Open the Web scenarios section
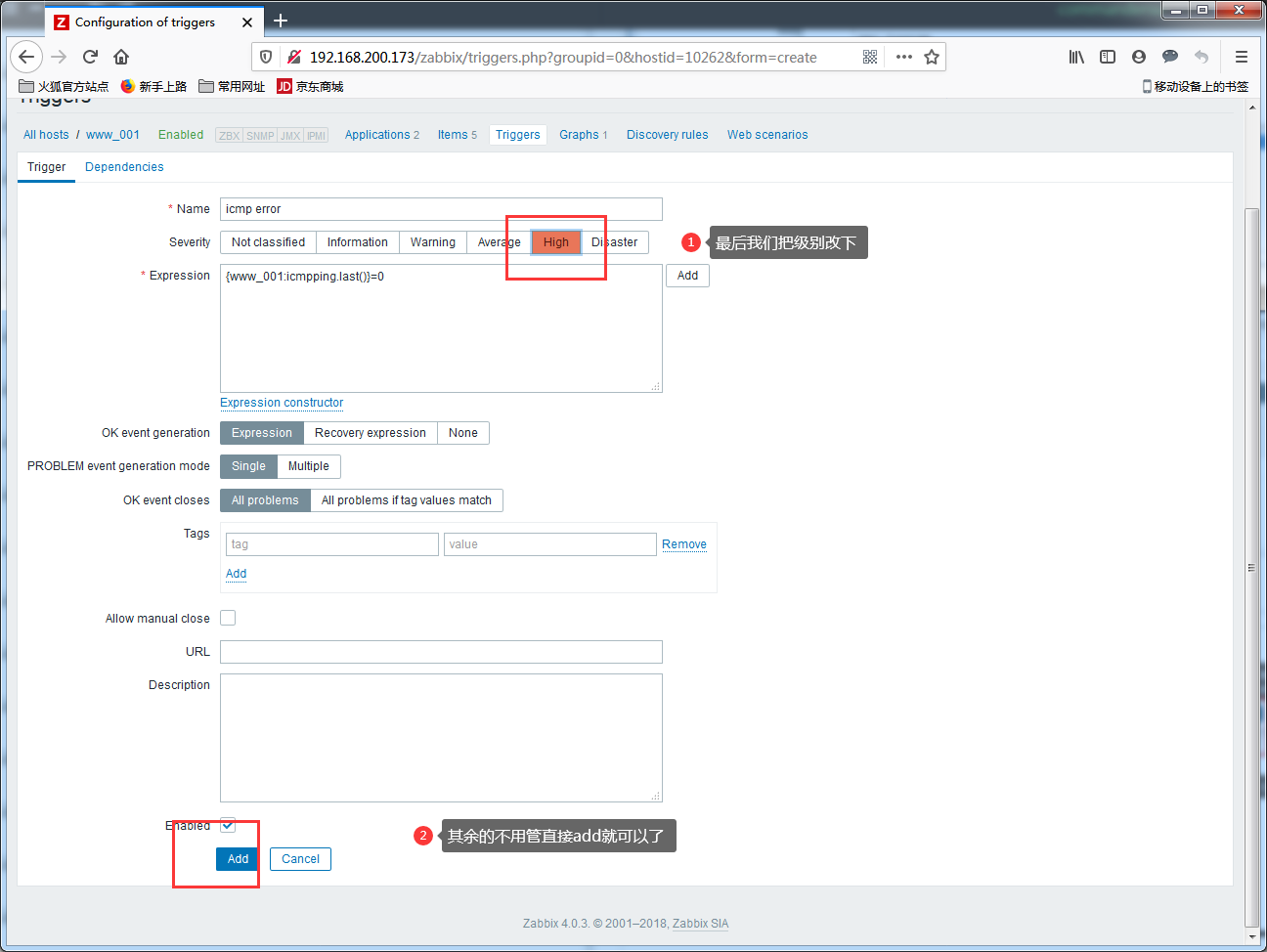 (767, 135)
